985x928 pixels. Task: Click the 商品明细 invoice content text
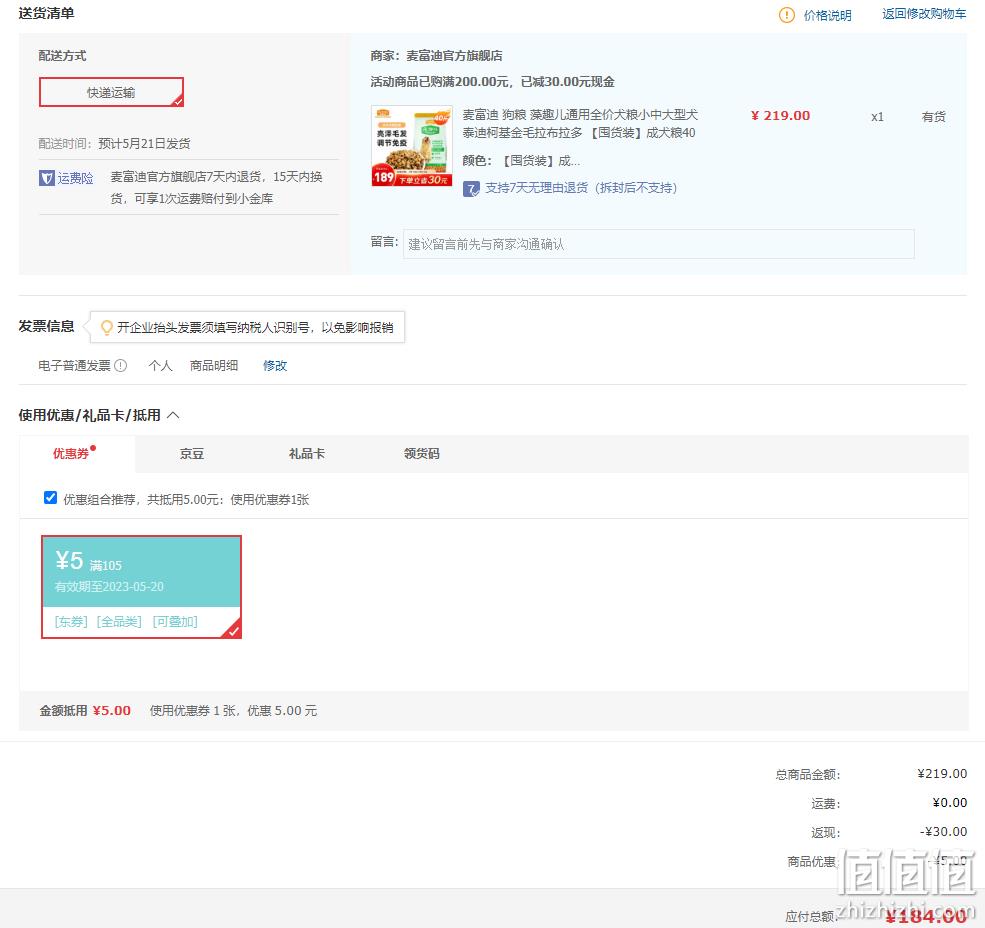(214, 366)
